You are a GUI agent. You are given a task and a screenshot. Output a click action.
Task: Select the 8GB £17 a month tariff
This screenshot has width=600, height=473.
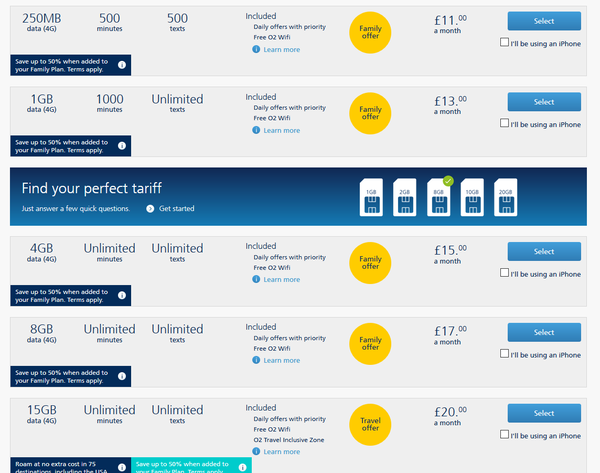tap(544, 332)
